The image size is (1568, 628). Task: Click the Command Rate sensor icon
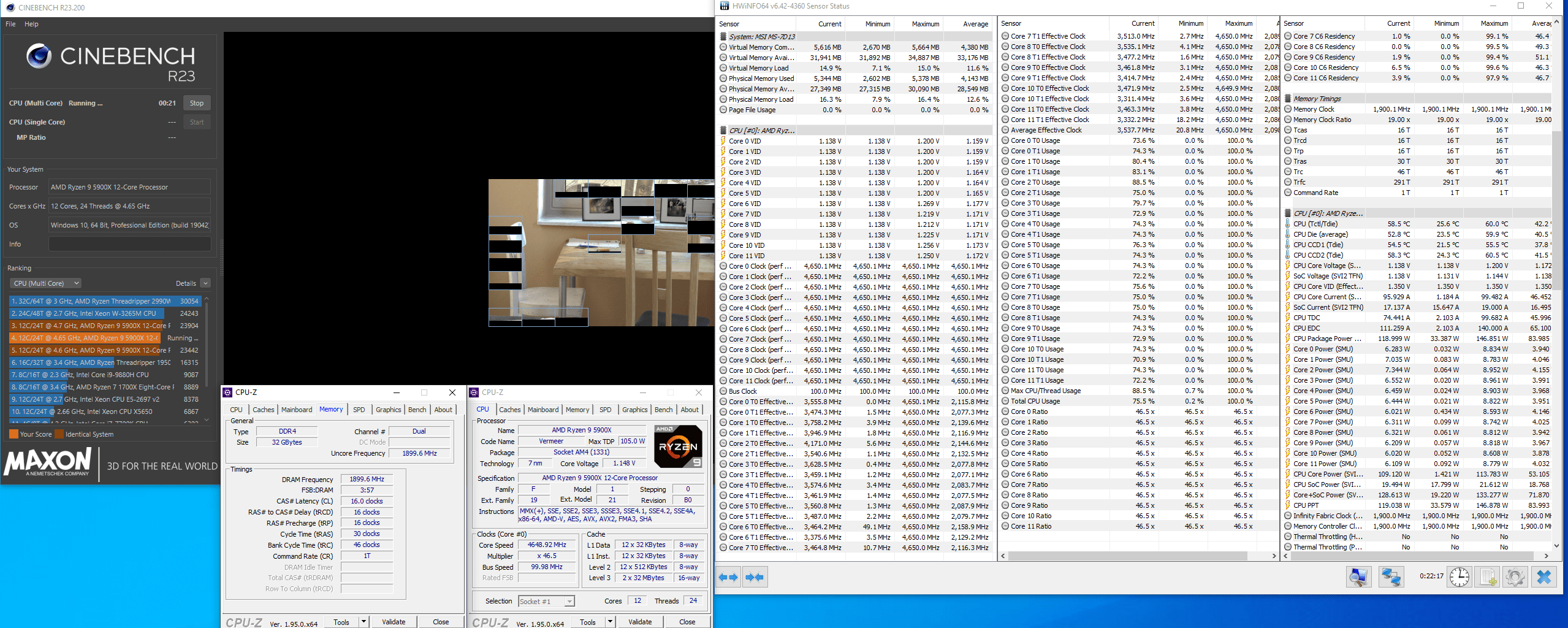[1288, 193]
